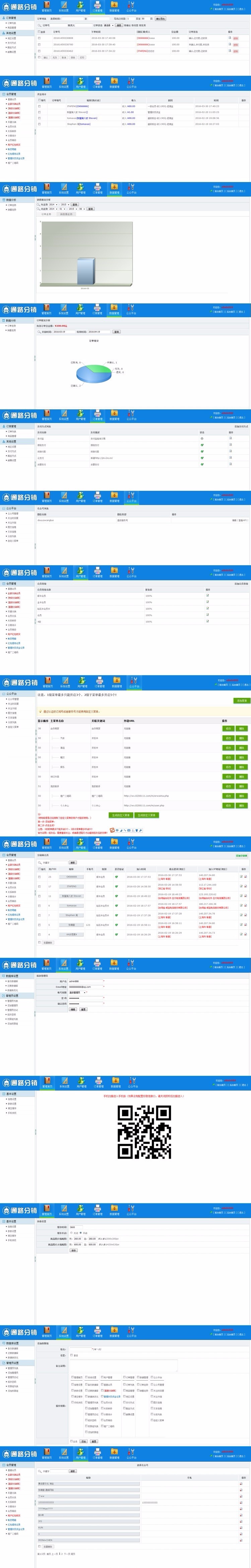Screen dimensions: 251x1568
Task: Open 订单管理 icon above the pie chart page
Action: point(97,309)
